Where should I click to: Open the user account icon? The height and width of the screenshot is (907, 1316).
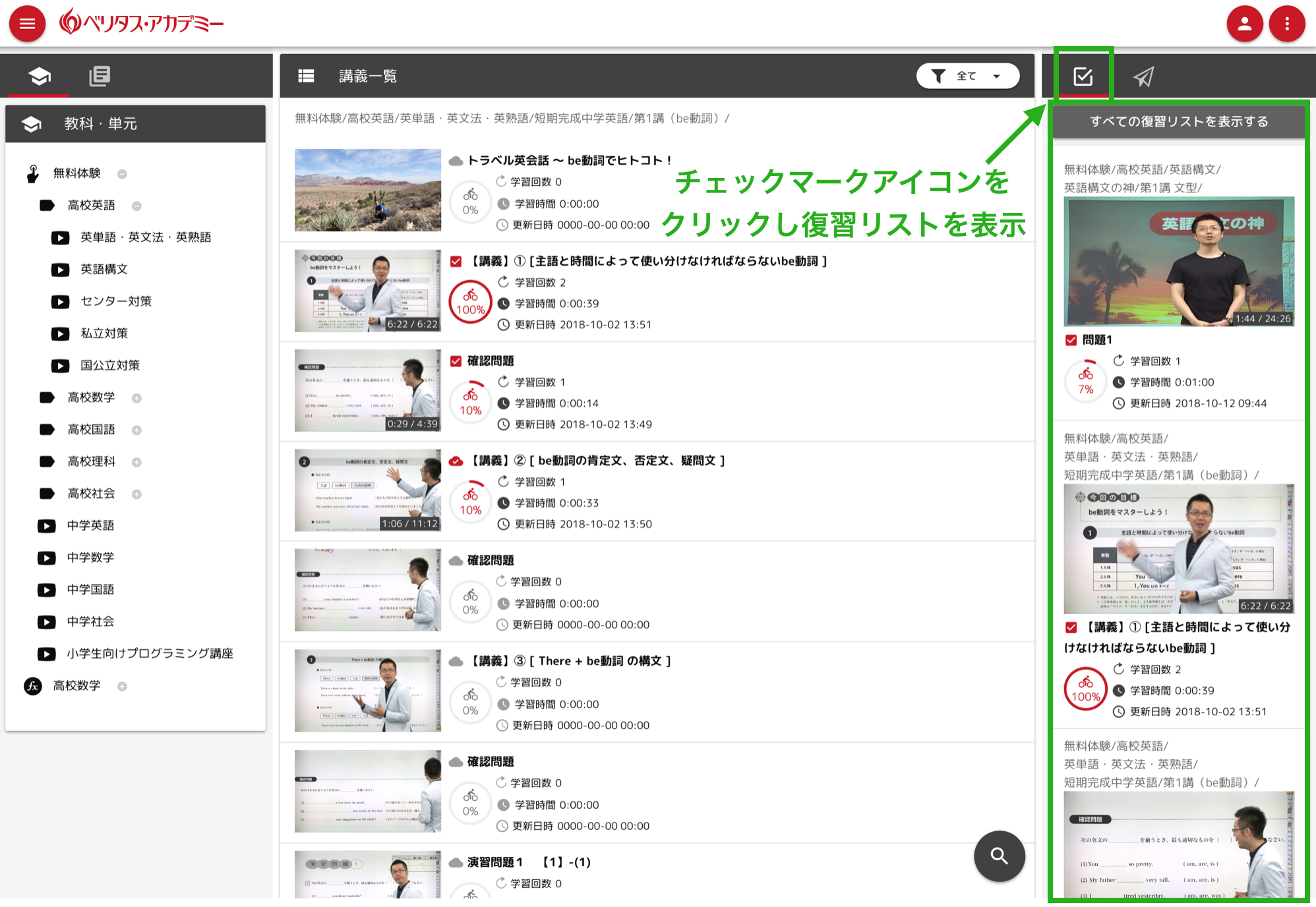[1244, 24]
